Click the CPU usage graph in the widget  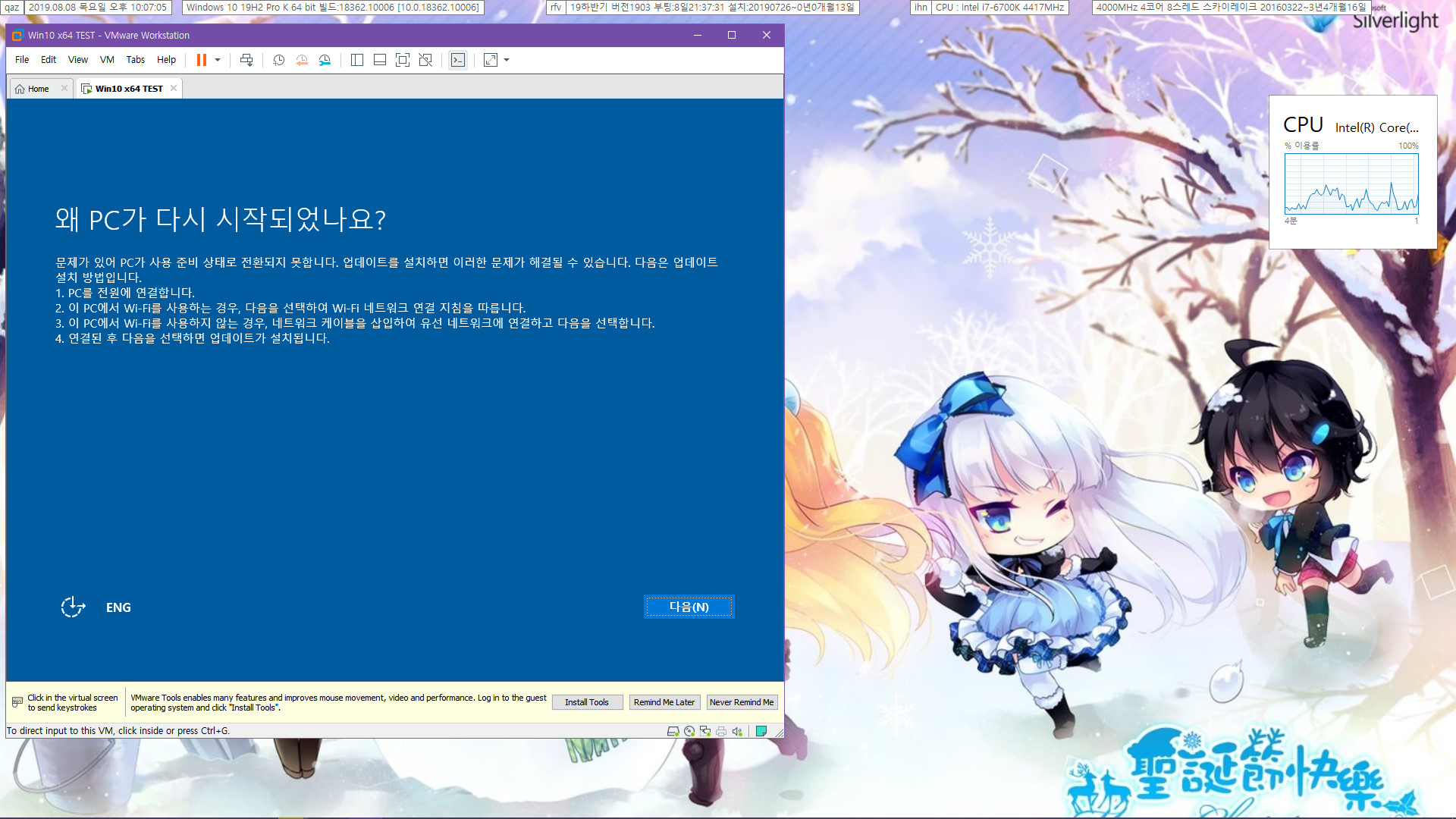[1351, 184]
